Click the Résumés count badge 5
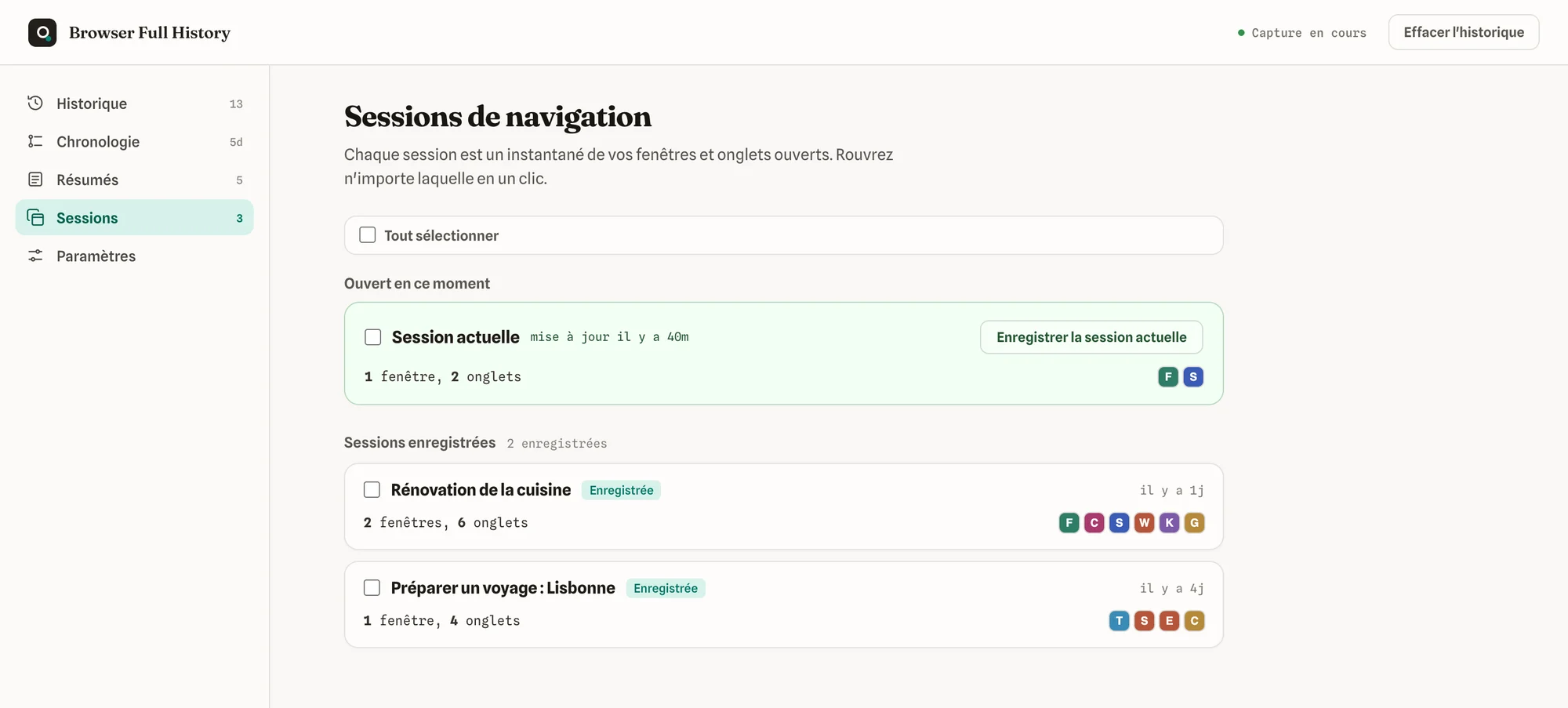Screen dimensions: 1568x708 [239, 180]
